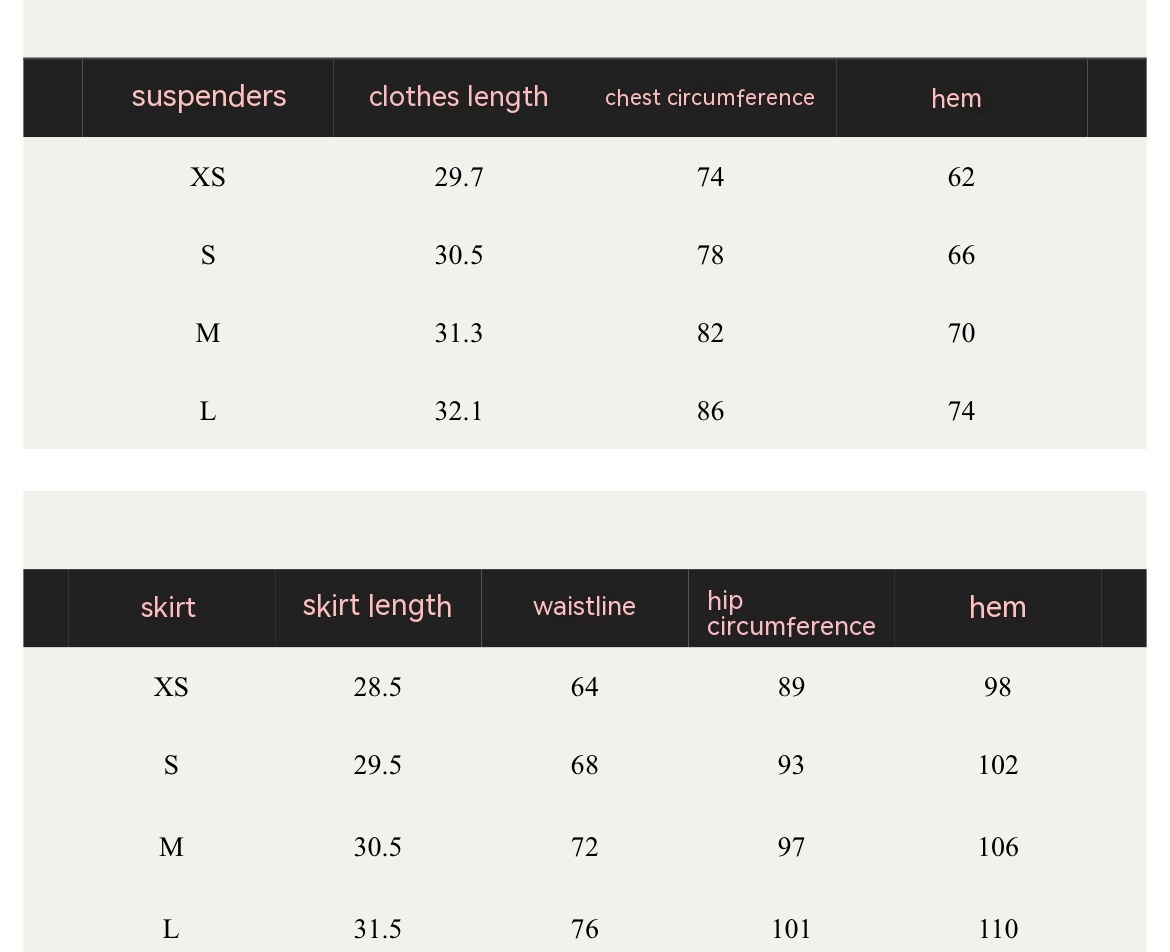Click the waistline value 68
The image size is (1170, 952).
584,765
